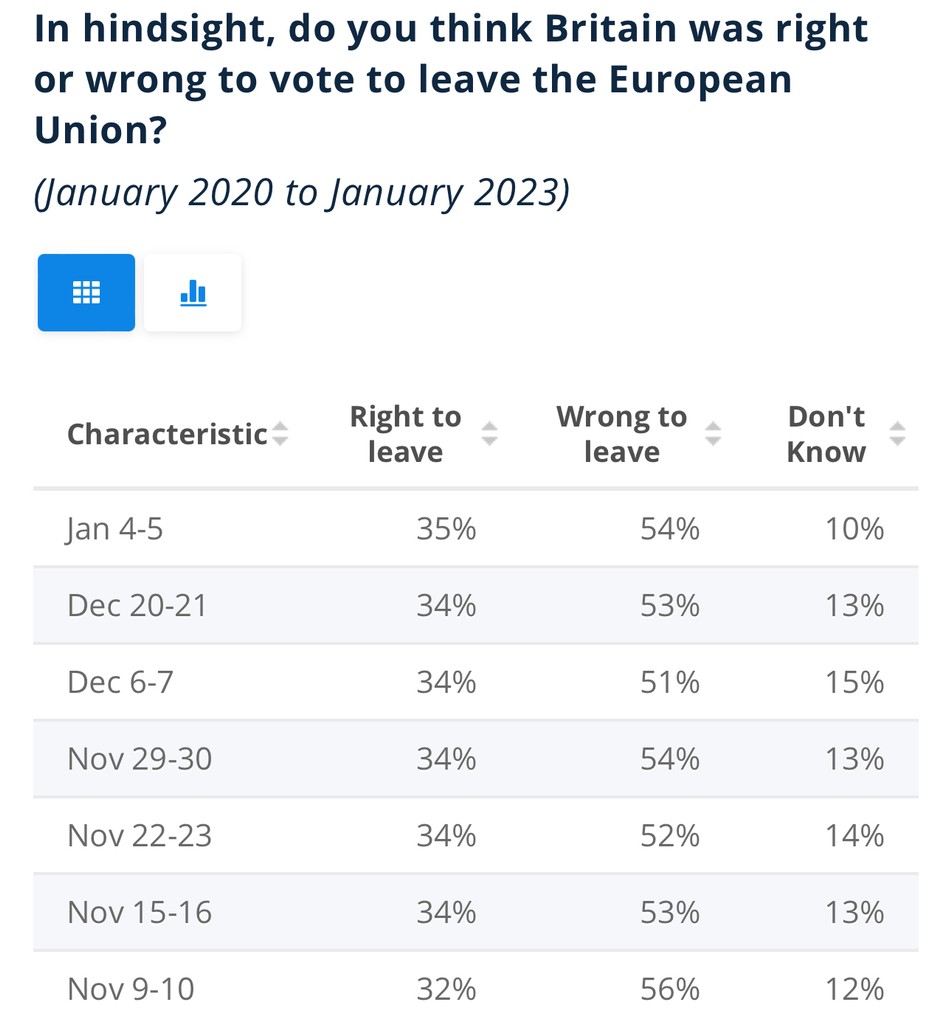Image resolution: width=952 pixels, height=1024 pixels.
Task: Click the chart question title text
Action: click(450, 80)
